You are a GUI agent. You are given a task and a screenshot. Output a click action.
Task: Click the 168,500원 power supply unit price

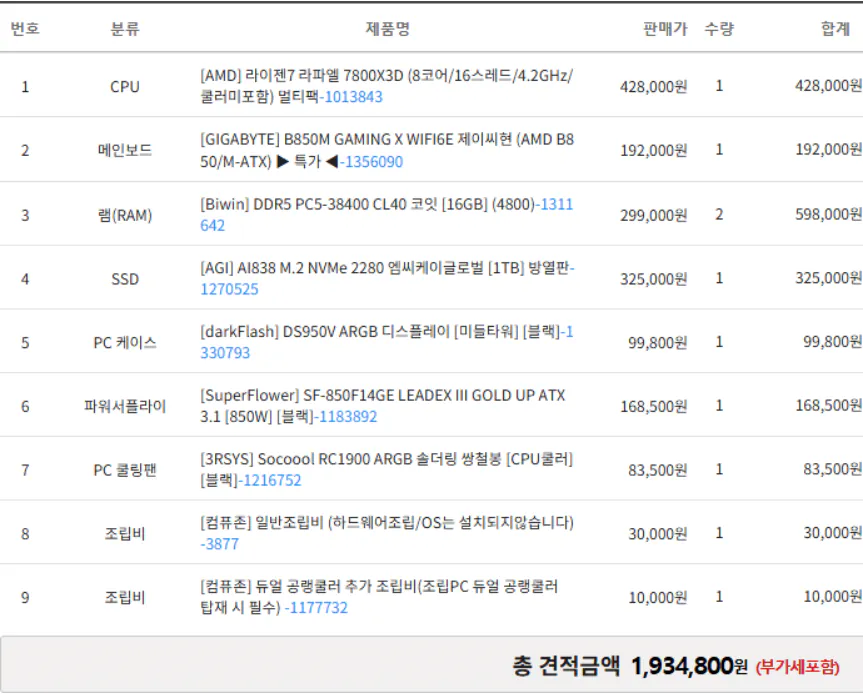click(653, 406)
